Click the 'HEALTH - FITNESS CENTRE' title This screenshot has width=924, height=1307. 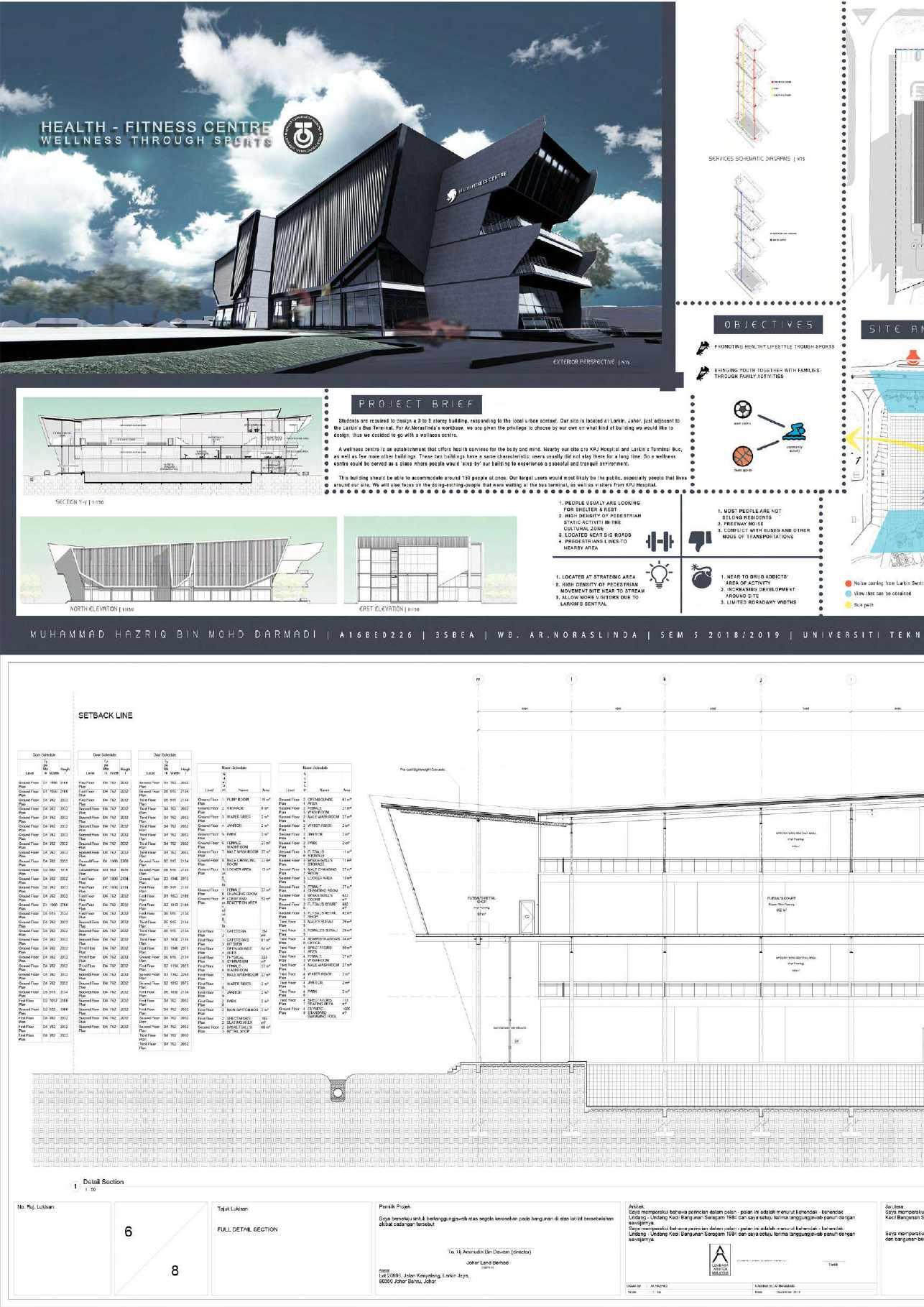click(x=156, y=127)
